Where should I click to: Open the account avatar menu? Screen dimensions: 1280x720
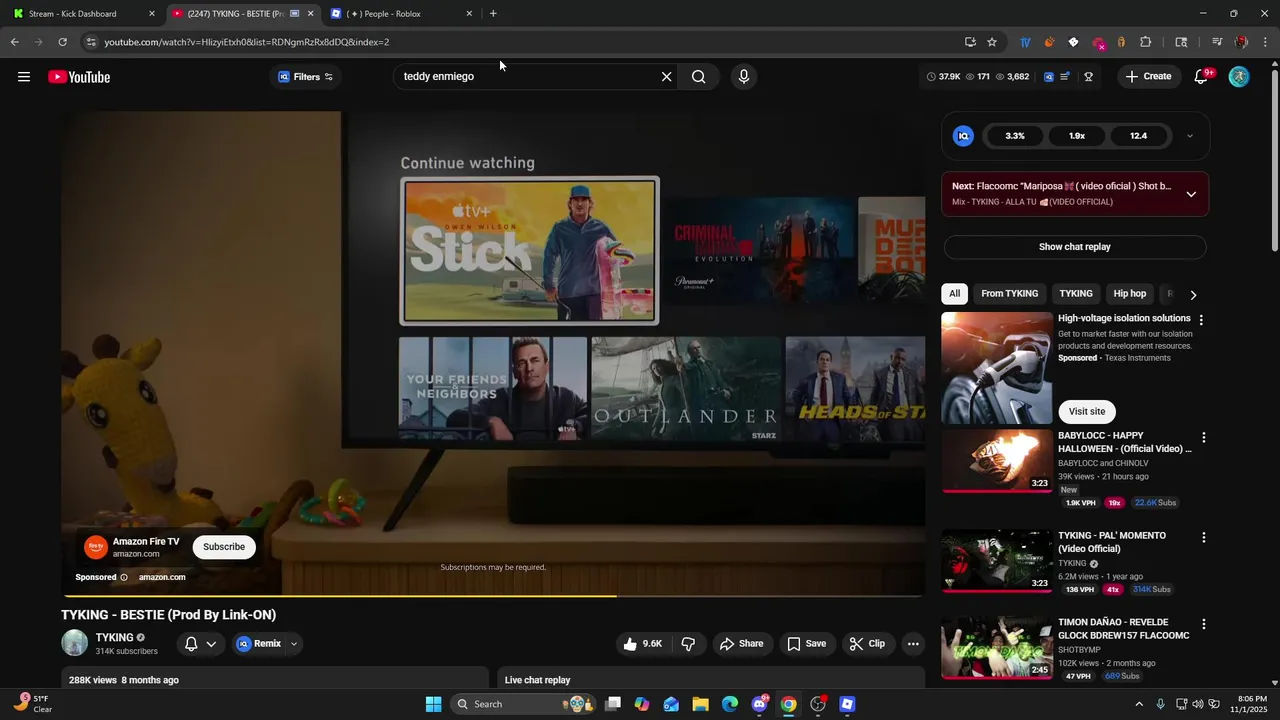(1239, 76)
